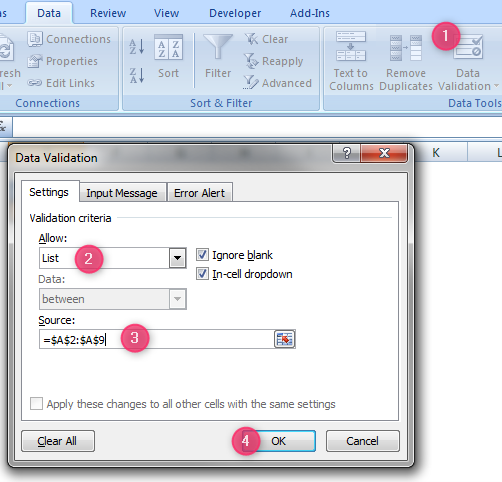The height and width of the screenshot is (482, 502).
Task: Open the Add-Ins ribbon tab
Action: [310, 13]
